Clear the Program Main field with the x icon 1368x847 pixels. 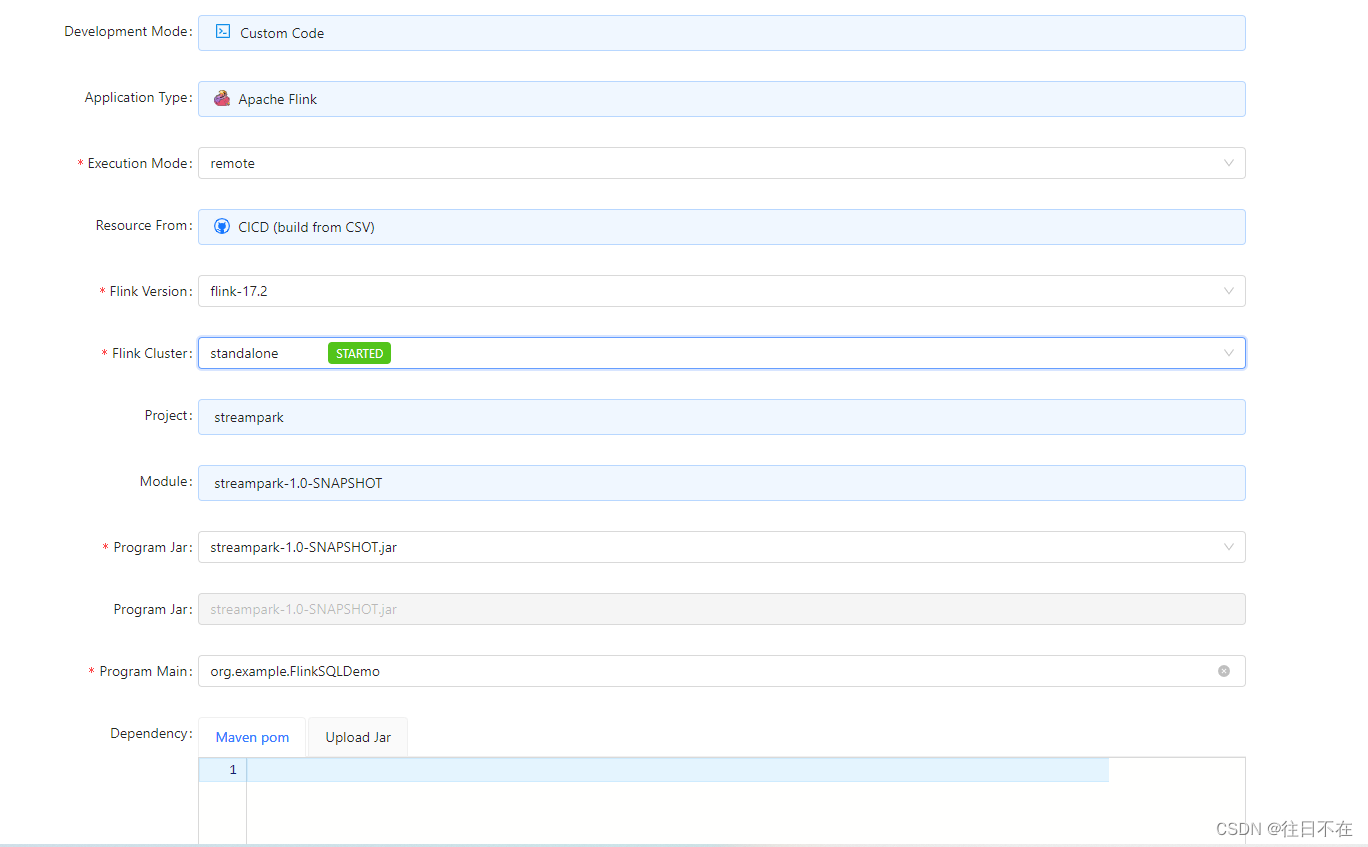click(1224, 671)
